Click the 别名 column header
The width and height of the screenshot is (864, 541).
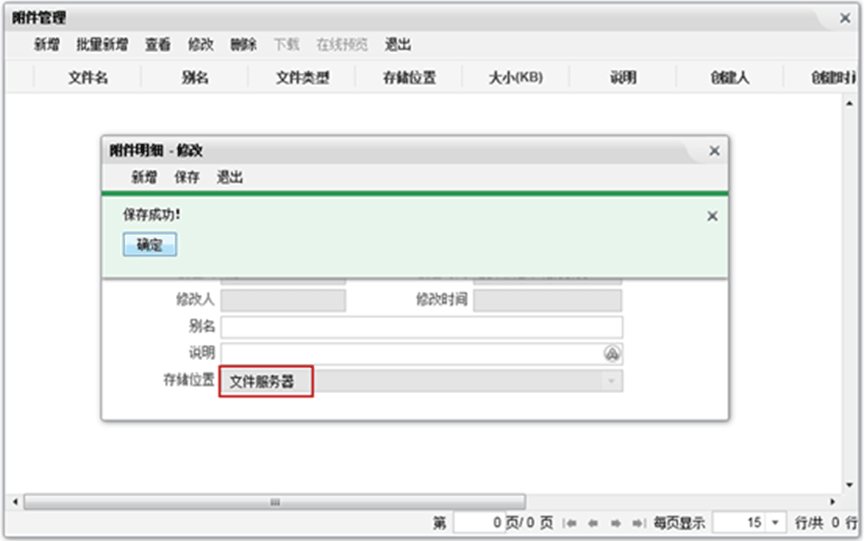coord(195,78)
